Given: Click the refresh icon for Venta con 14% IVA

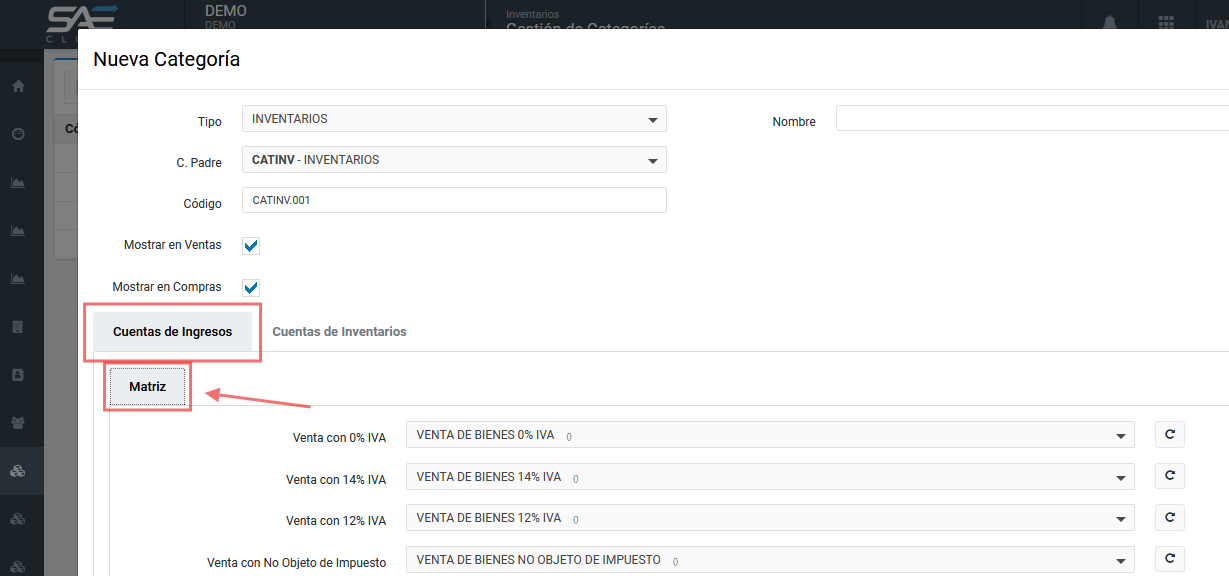Looking at the screenshot, I should point(1169,476).
